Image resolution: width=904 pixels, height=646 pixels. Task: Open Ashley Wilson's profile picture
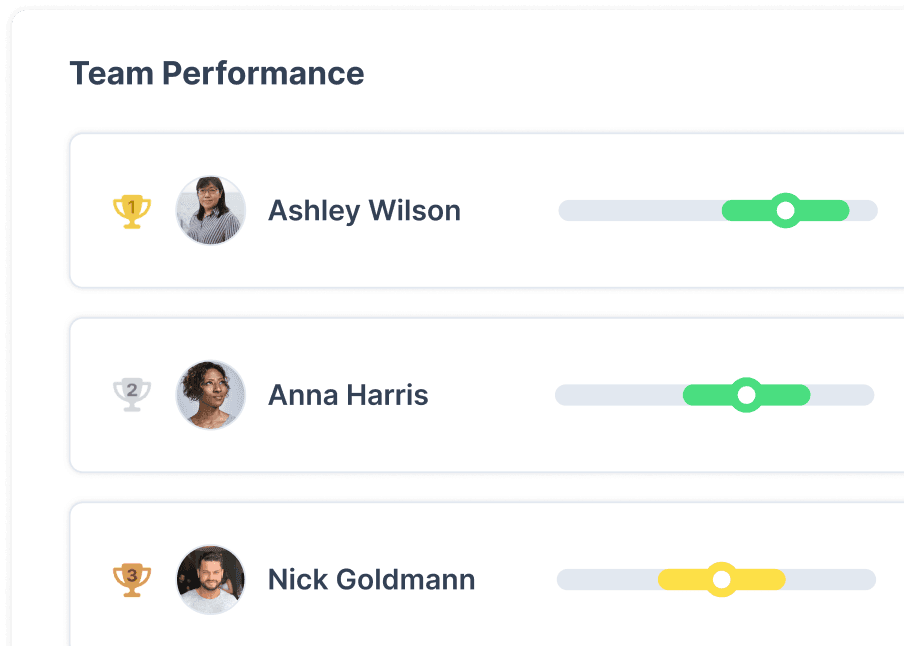(x=210, y=210)
